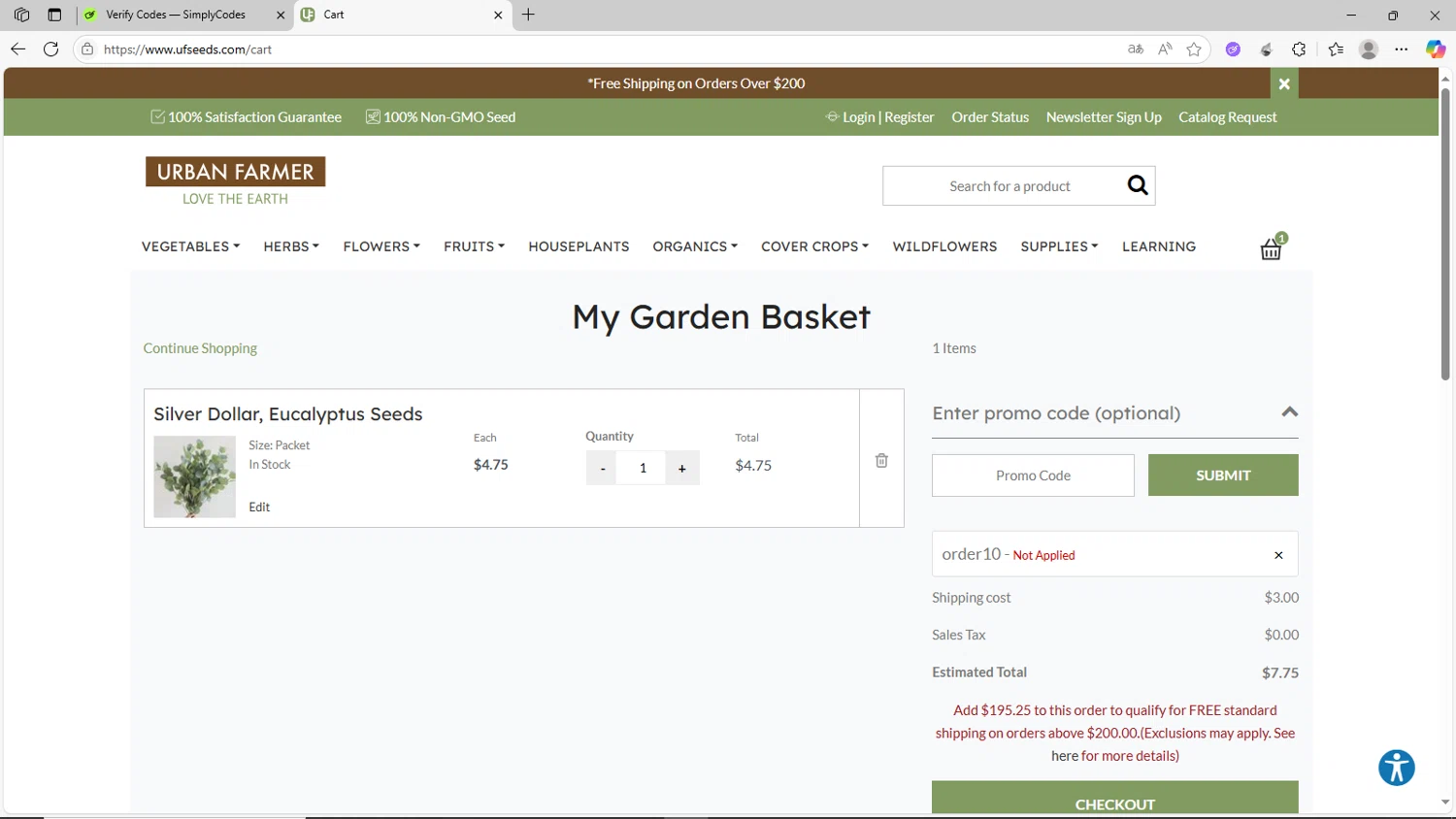Viewport: 1456px width, 819px height.
Task: Expand the Herbs menu
Action: click(291, 246)
